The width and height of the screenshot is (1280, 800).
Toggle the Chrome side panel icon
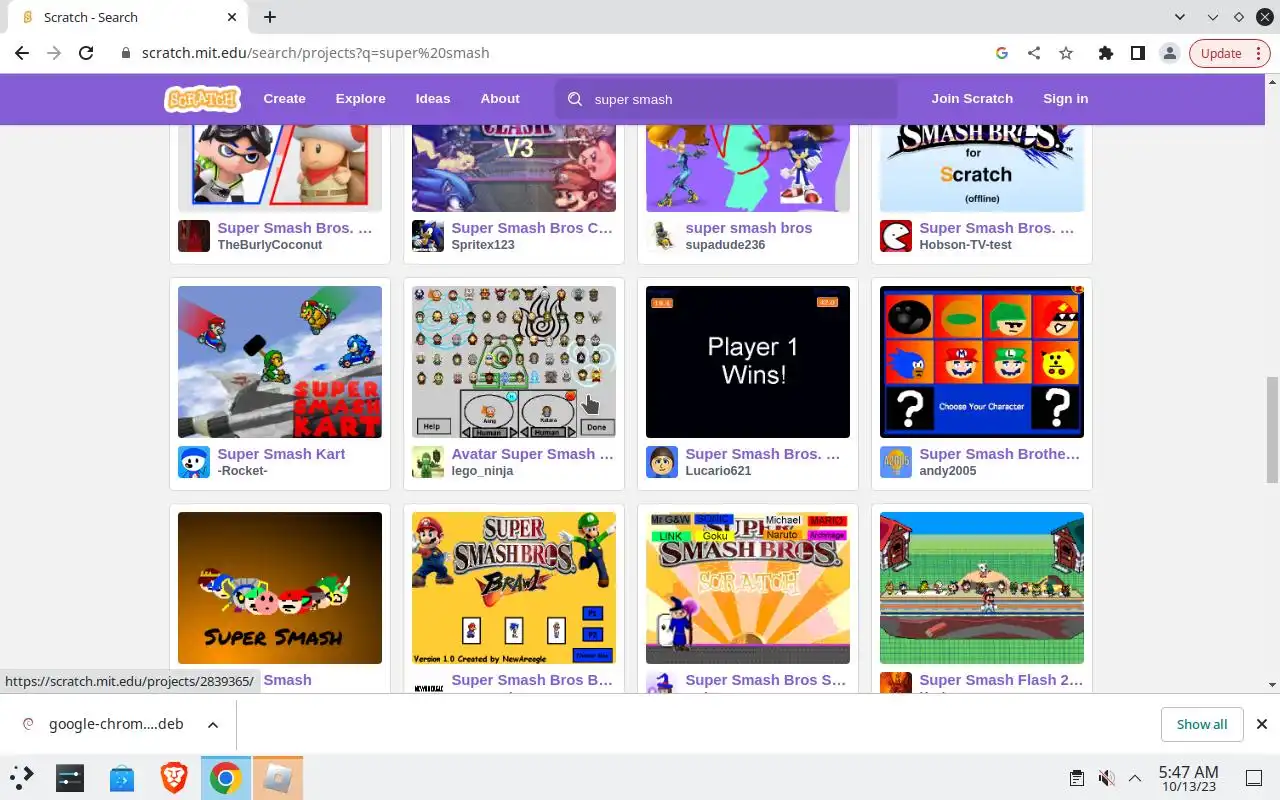click(1137, 53)
